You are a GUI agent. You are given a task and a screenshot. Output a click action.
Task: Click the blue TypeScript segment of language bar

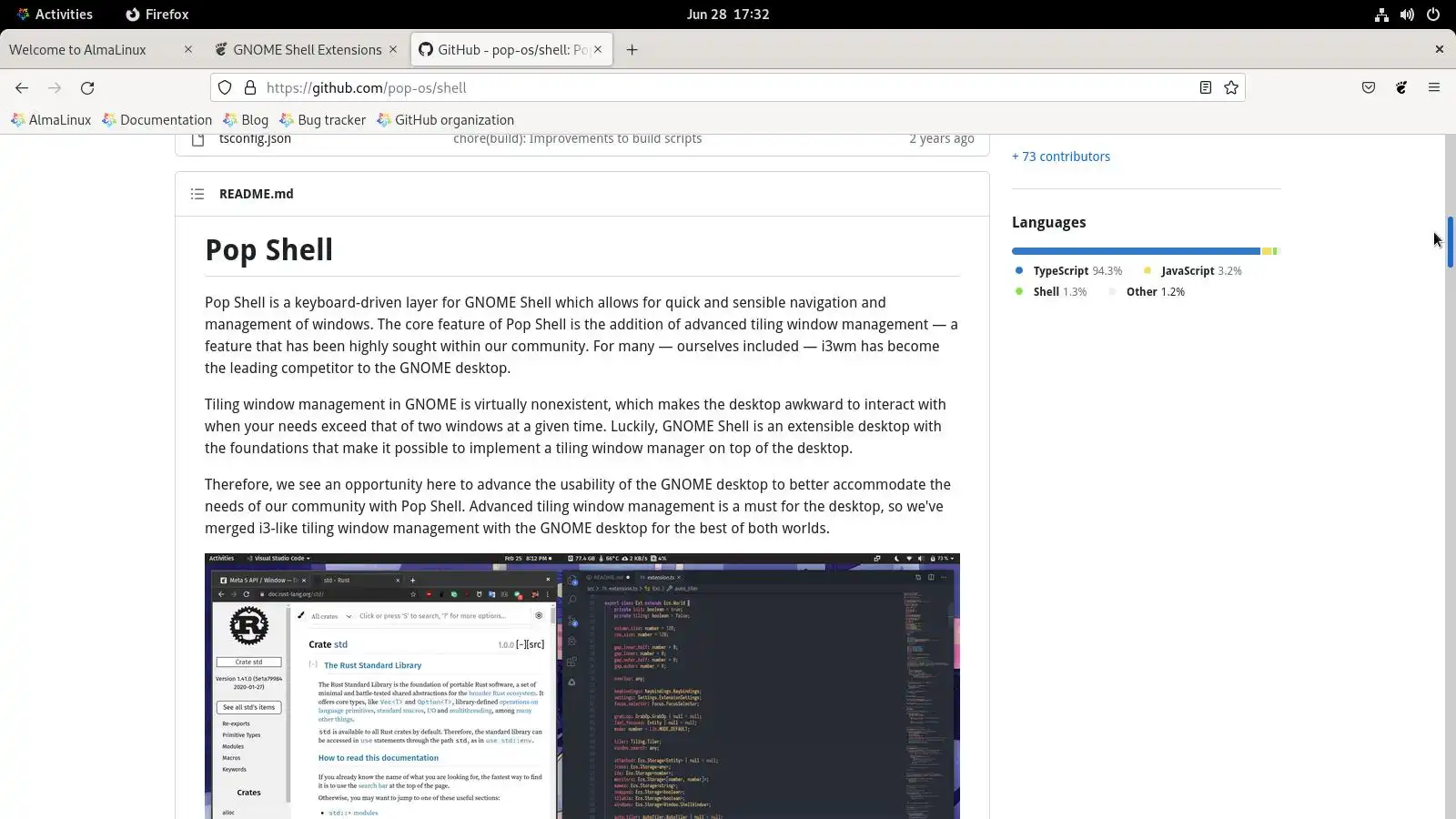(1136, 251)
